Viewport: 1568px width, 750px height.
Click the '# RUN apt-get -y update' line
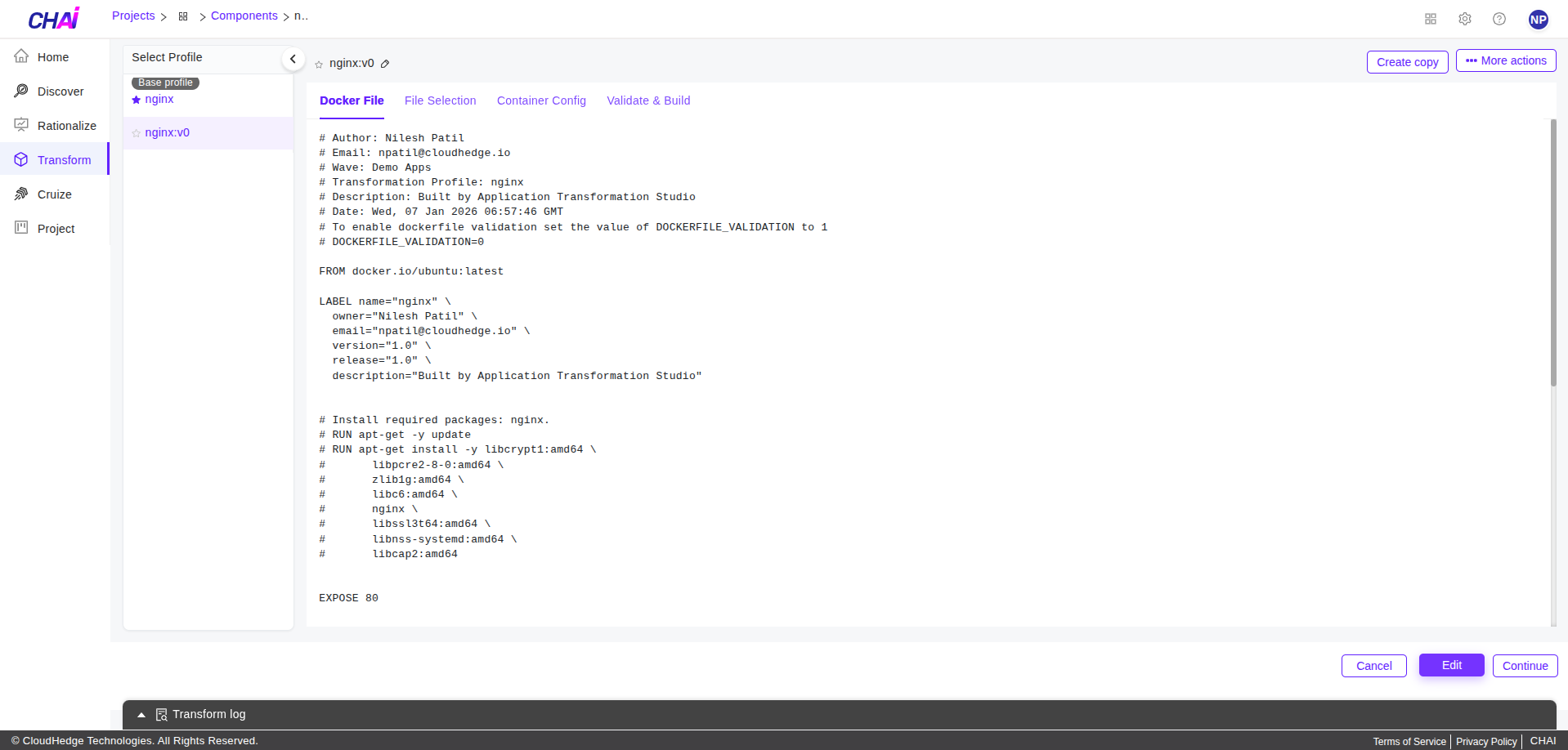point(395,435)
